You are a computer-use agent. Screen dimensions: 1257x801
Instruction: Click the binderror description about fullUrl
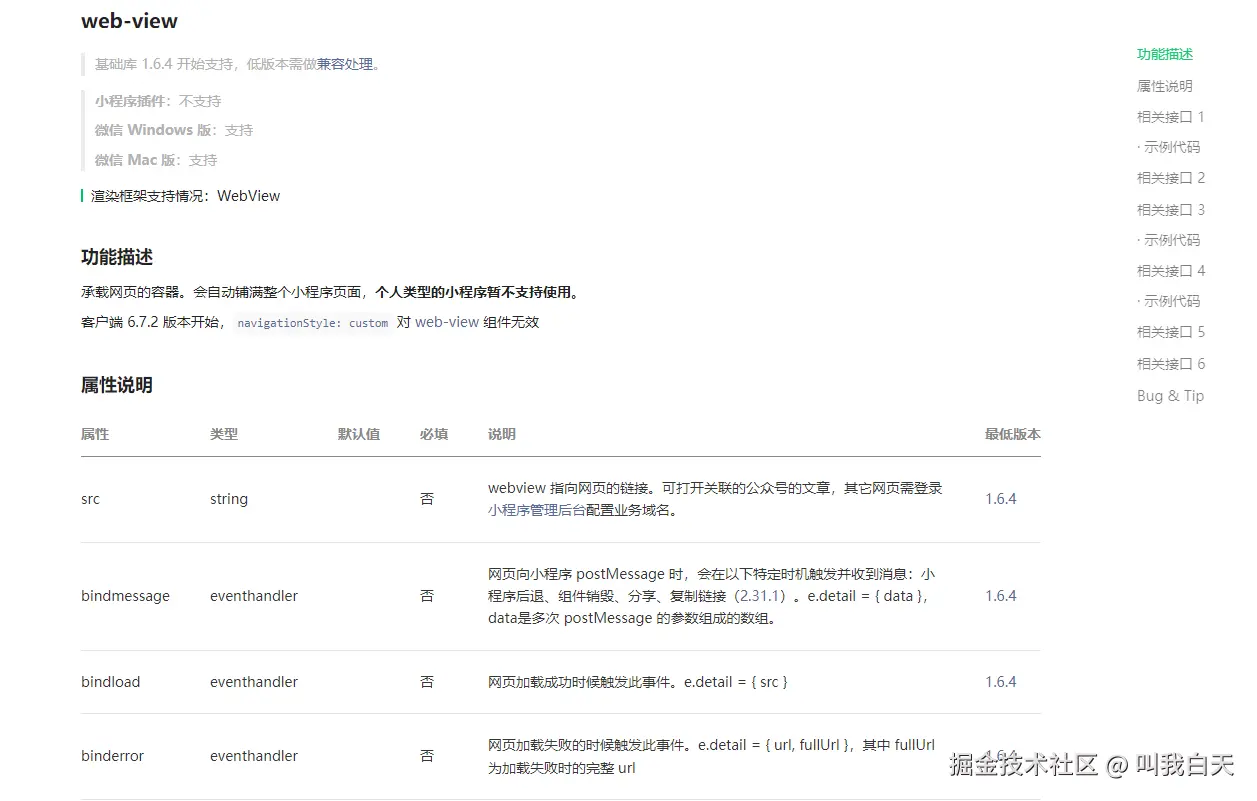pyautogui.click(x=712, y=756)
